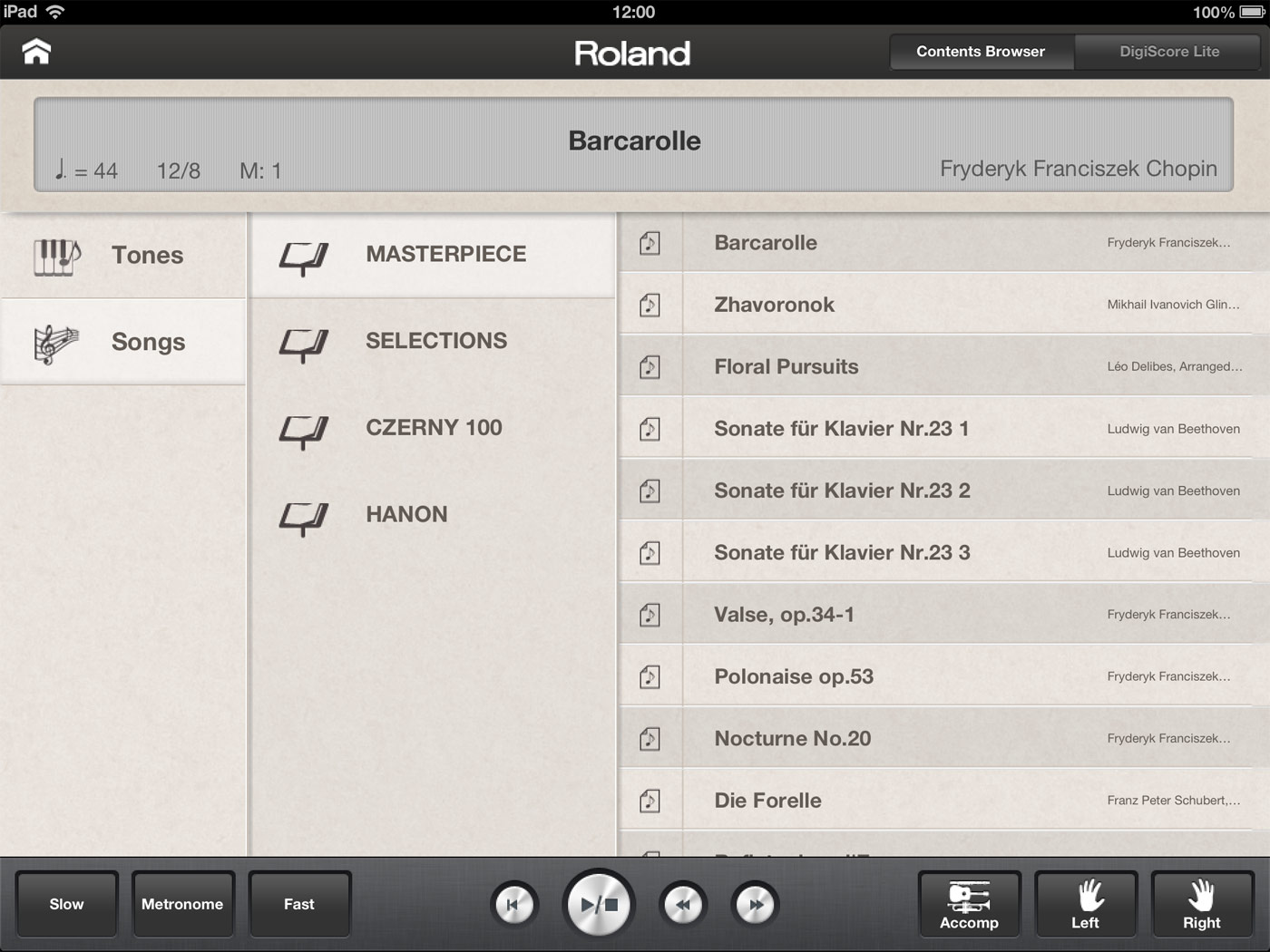Click Barcarolle title in the display panel

(x=634, y=141)
